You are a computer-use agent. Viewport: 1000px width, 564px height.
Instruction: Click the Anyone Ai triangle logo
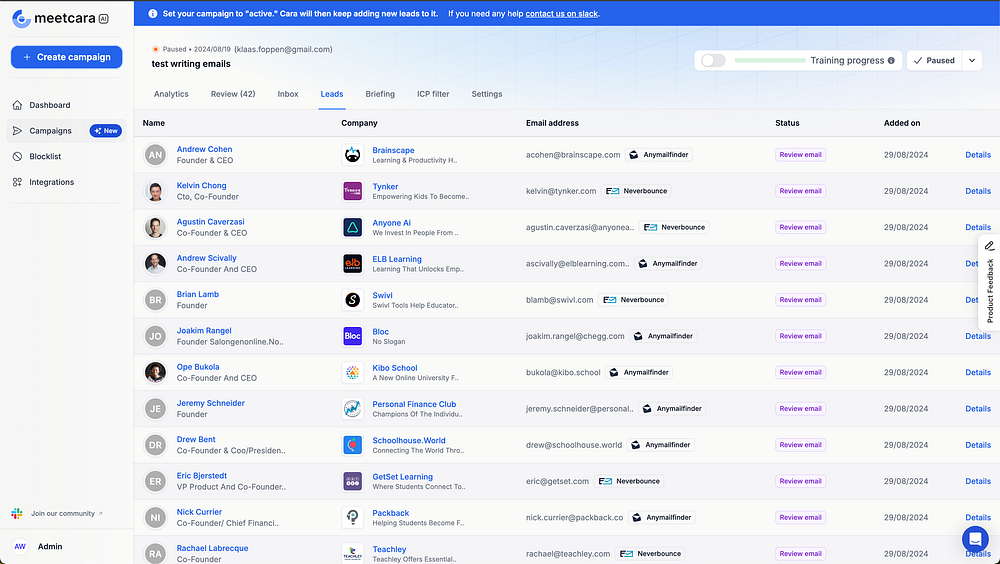click(353, 227)
